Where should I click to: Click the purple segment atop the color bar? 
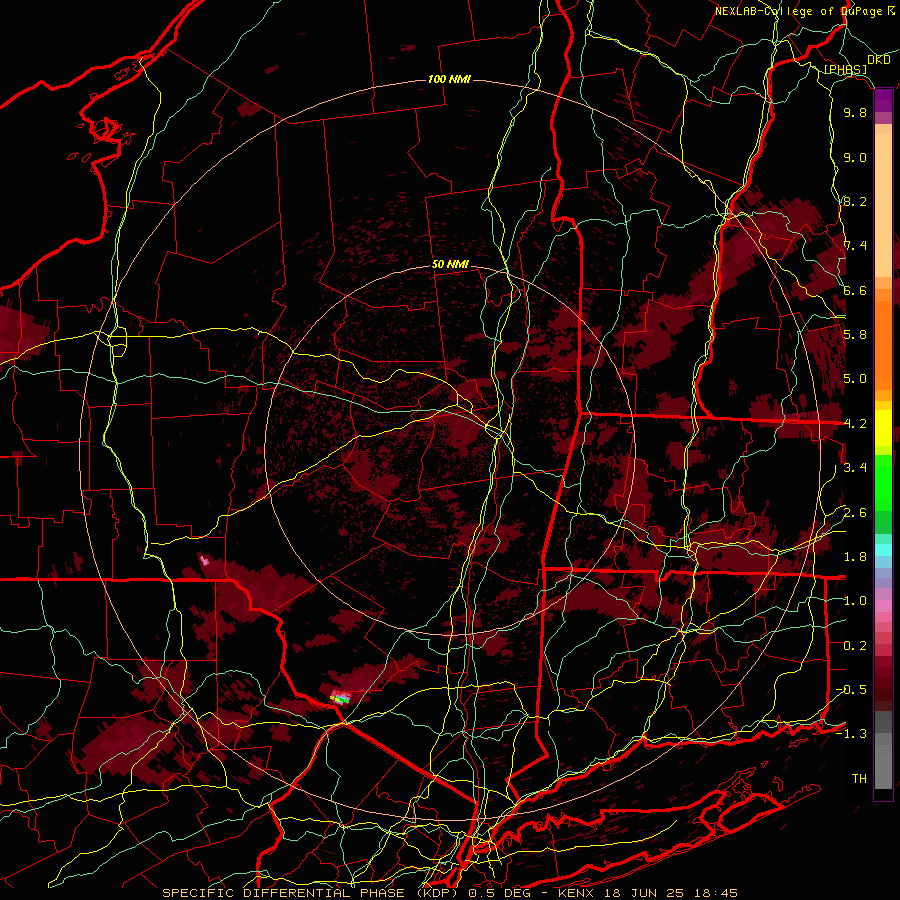(883, 101)
